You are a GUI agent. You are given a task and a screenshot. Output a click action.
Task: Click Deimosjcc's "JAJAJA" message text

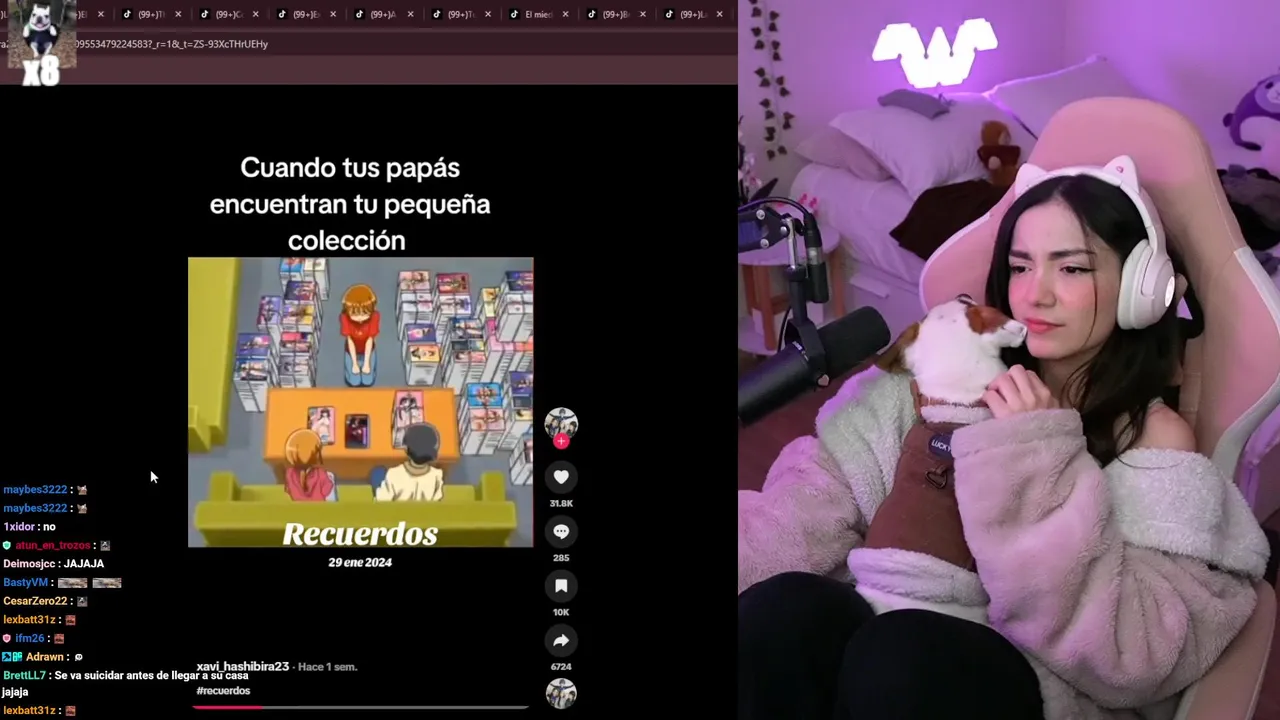coord(84,564)
